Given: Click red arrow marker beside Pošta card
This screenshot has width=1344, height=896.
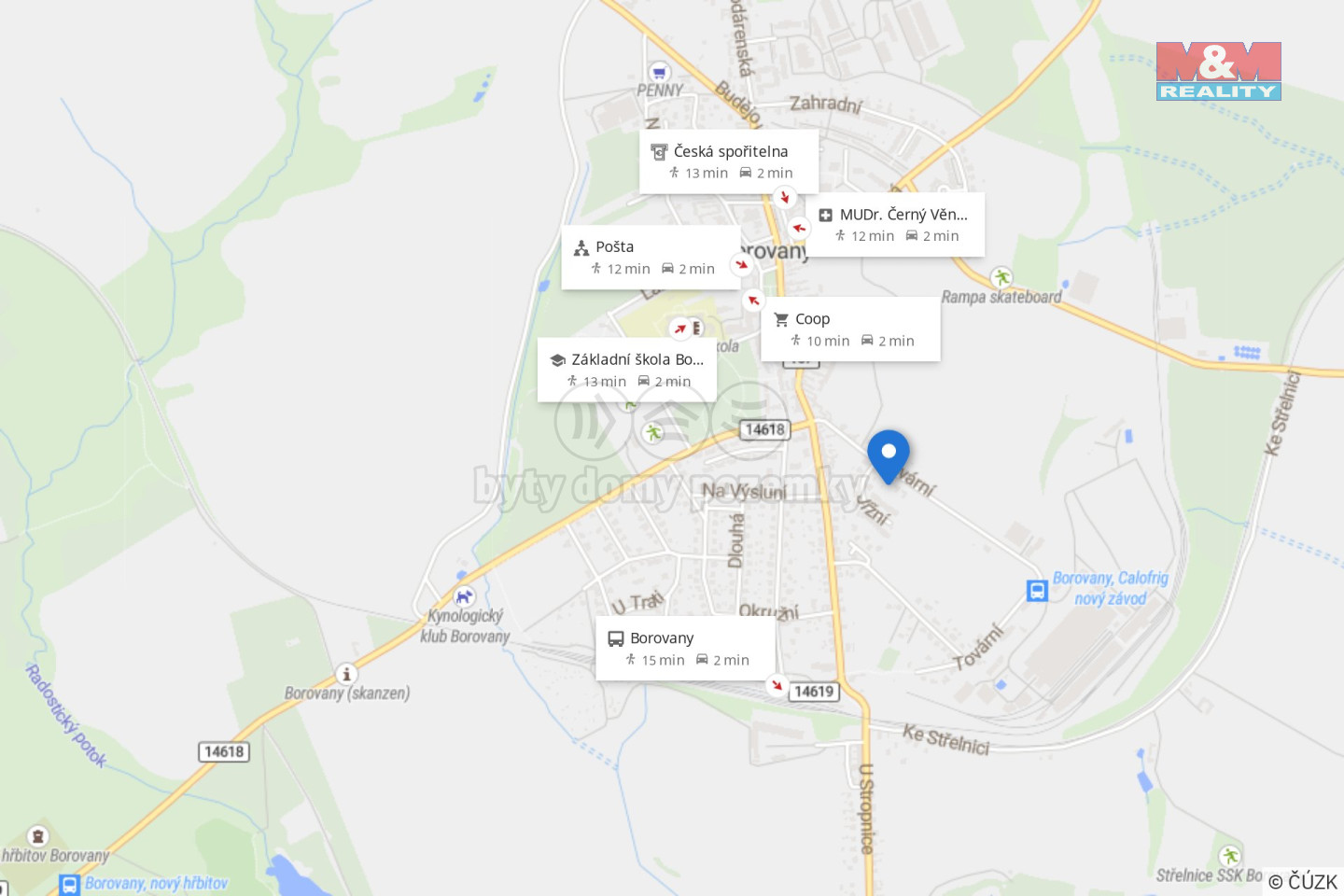Looking at the screenshot, I should (x=742, y=265).
